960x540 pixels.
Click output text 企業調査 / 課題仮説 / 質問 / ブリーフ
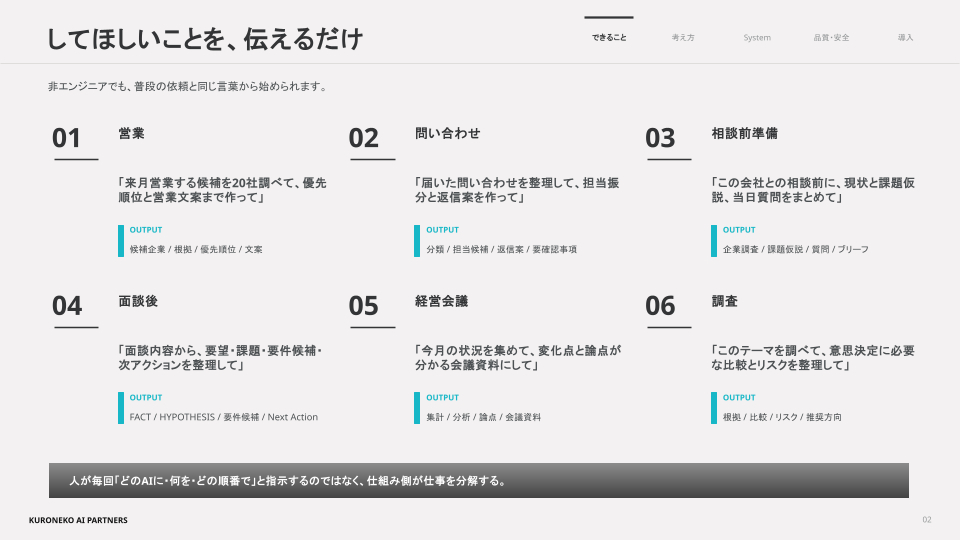(x=795, y=249)
